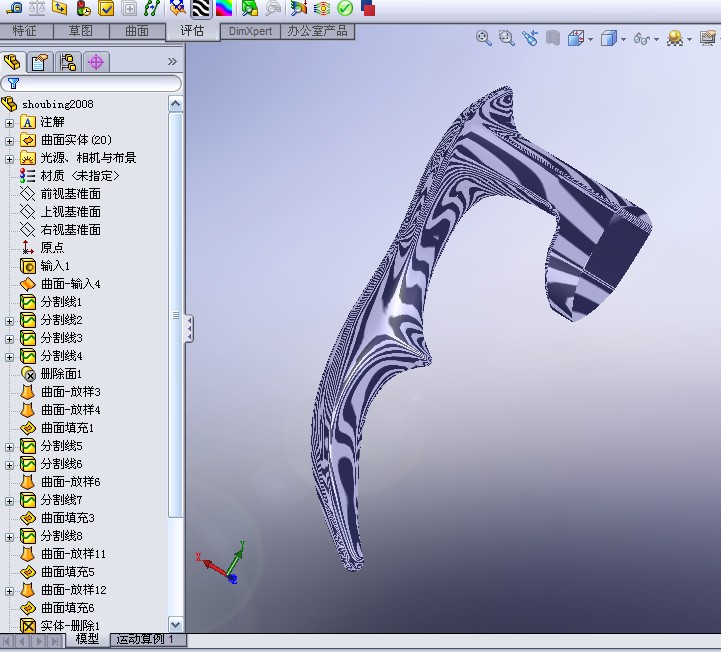Toggle the Curvature rainbow display
The image size is (721, 652).
click(x=224, y=8)
